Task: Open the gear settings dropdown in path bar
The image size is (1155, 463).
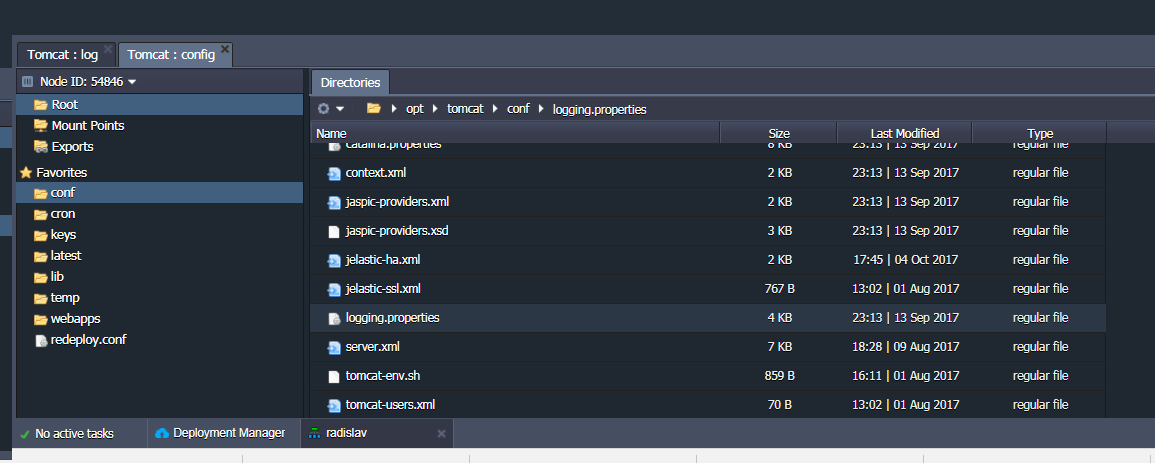Action: (x=331, y=109)
